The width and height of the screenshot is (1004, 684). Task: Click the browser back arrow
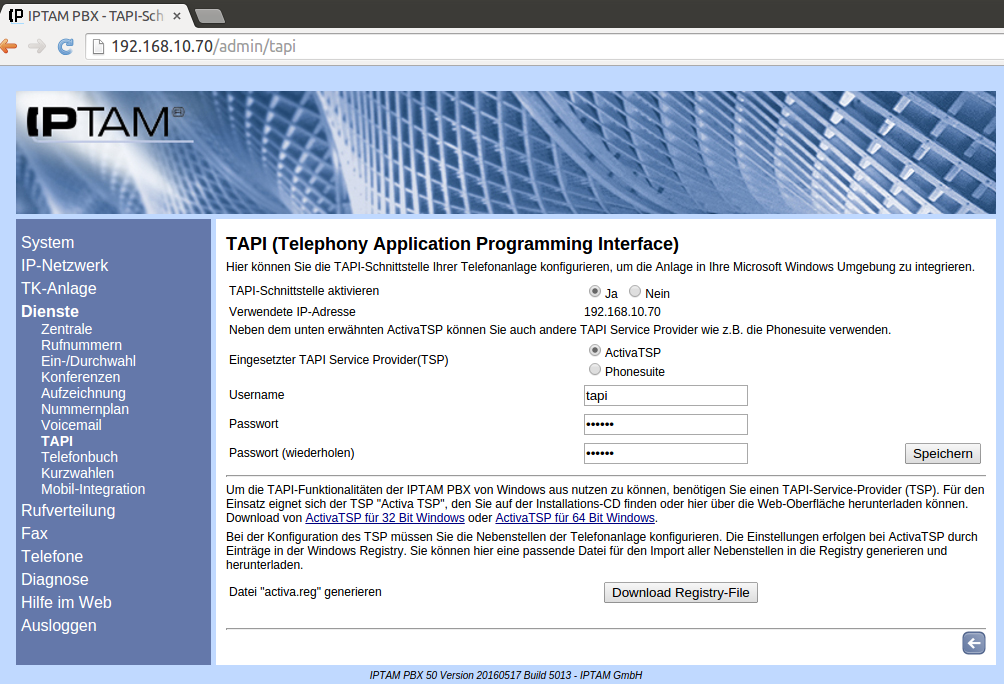9,46
